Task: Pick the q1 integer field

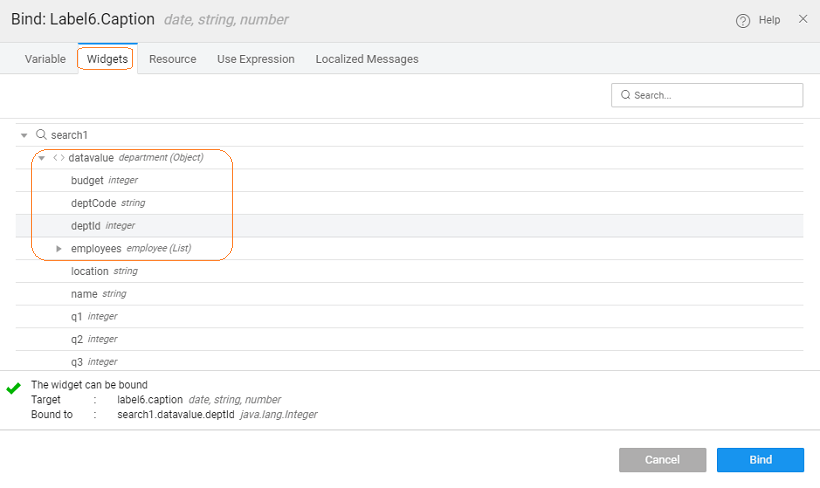Action: [78, 316]
